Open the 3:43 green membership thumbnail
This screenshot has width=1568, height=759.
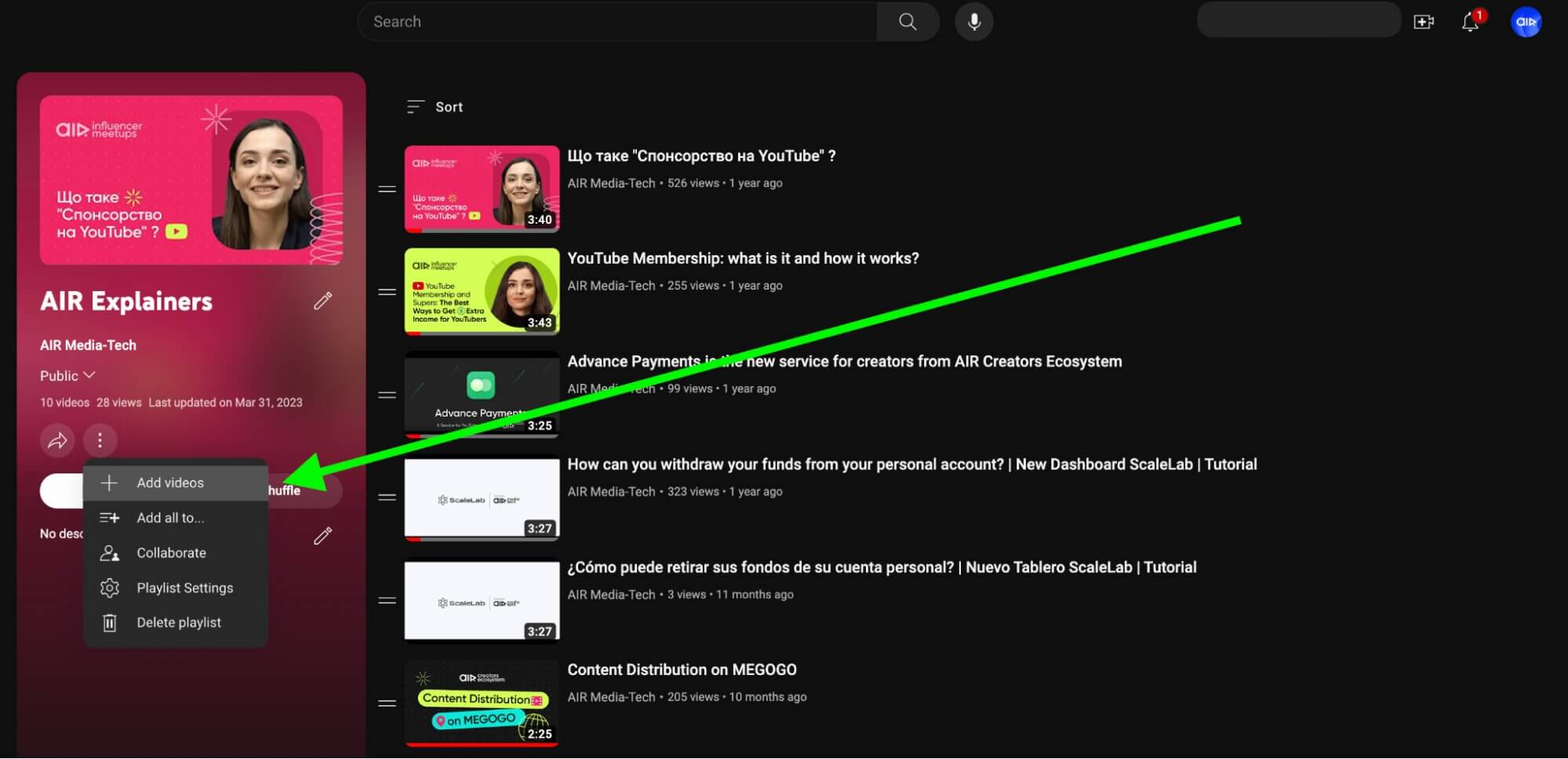click(x=482, y=292)
